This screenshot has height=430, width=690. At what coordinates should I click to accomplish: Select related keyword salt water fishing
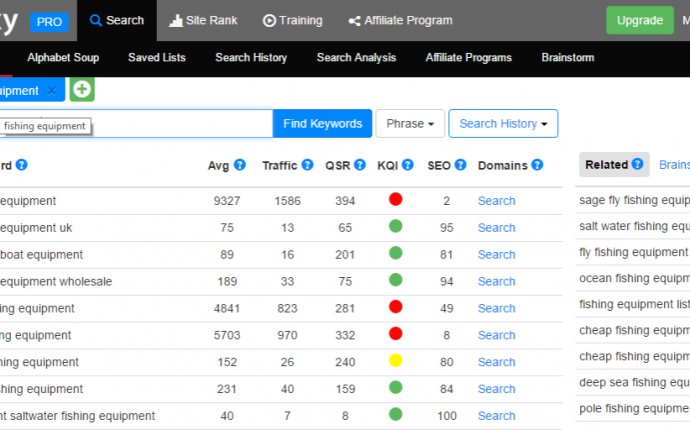(634, 226)
